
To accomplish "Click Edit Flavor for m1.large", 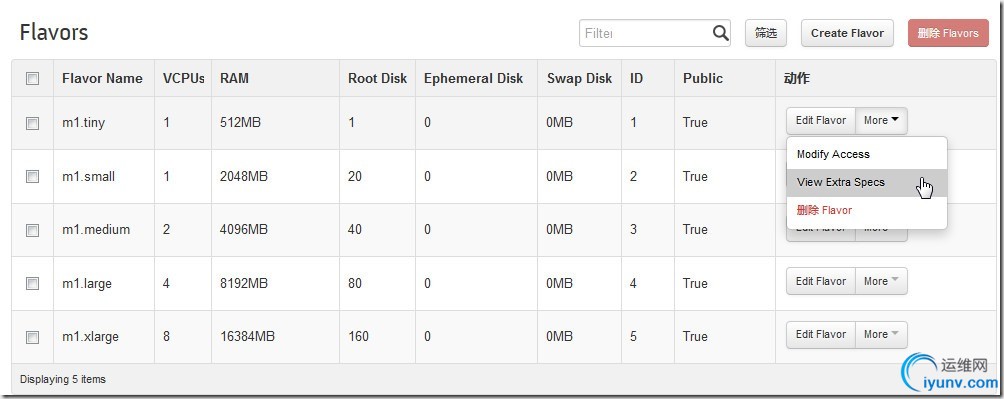I will pyautogui.click(x=821, y=281).
